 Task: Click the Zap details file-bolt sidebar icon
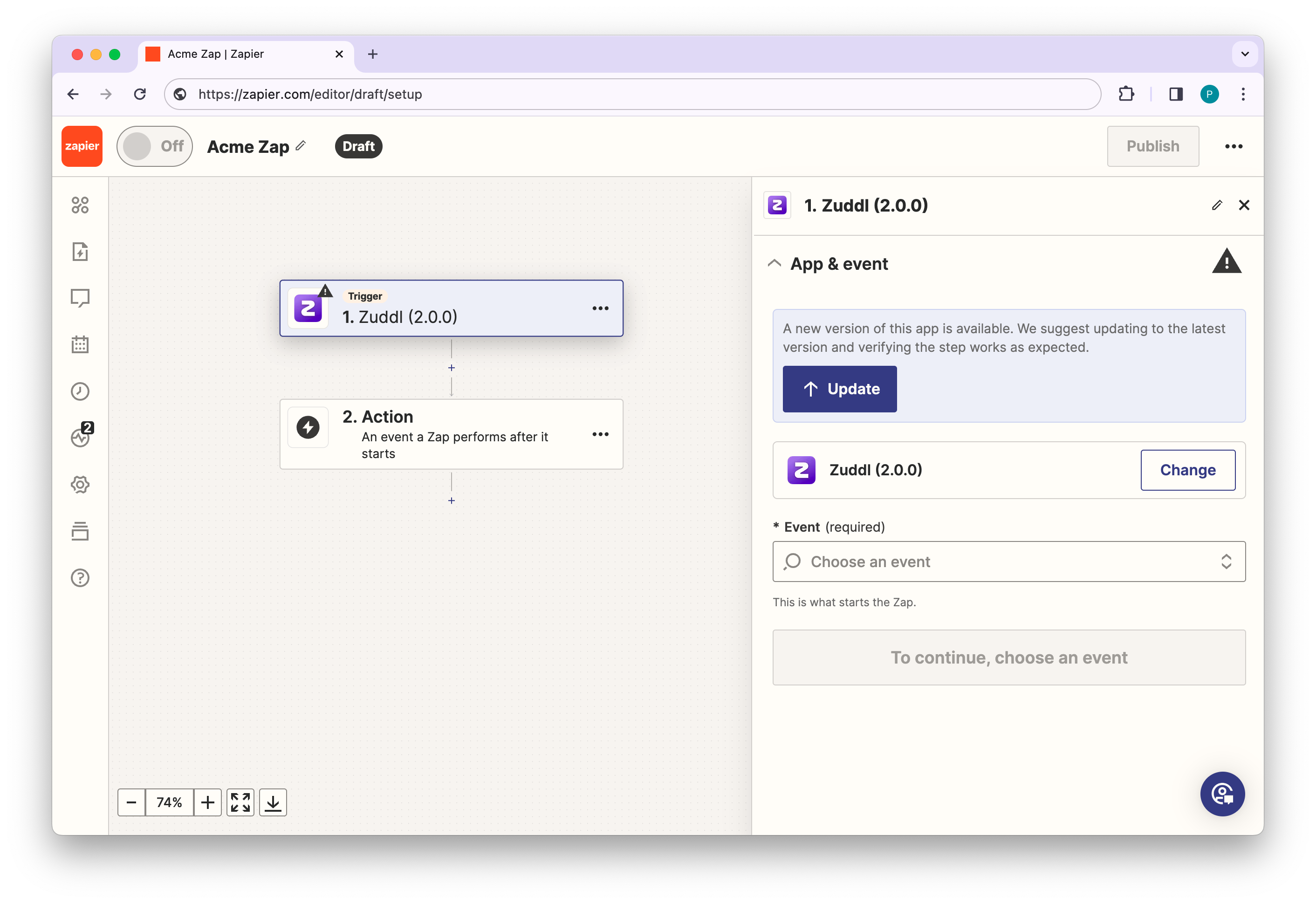(x=80, y=252)
